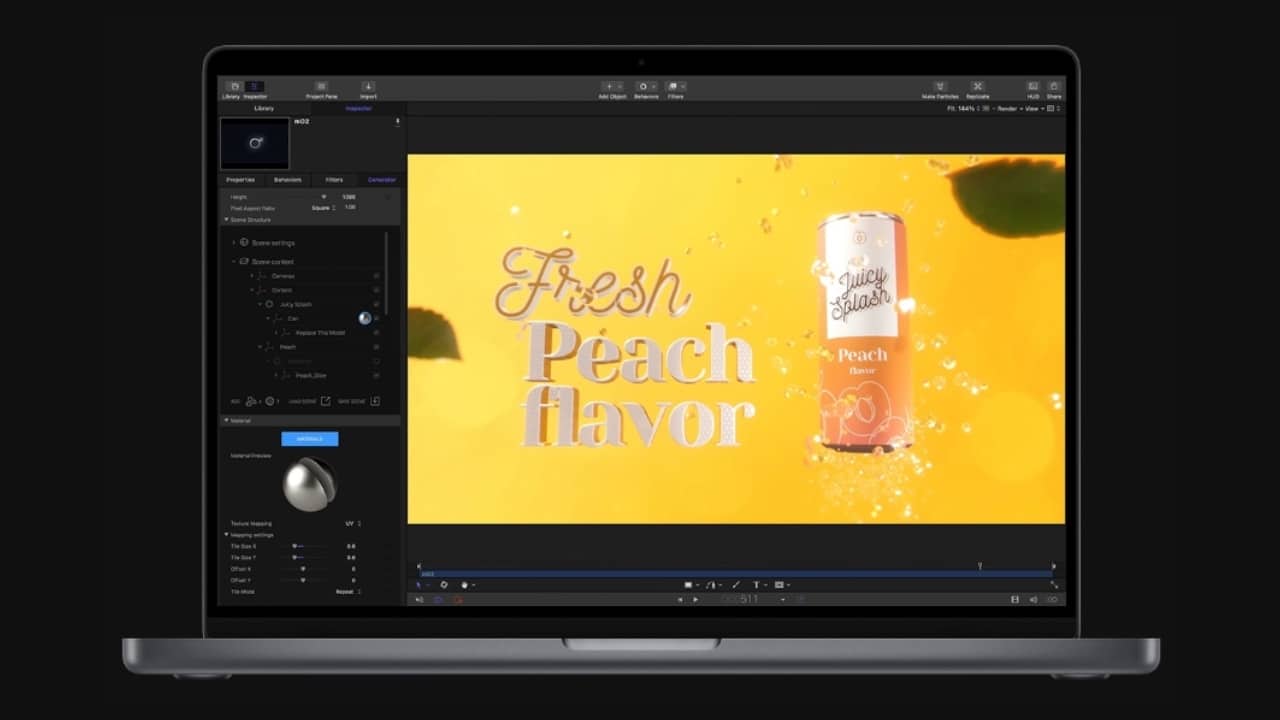Viewport: 1280px width, 720px height.
Task: Toggle audio mute speaker icon
Action: (419, 600)
